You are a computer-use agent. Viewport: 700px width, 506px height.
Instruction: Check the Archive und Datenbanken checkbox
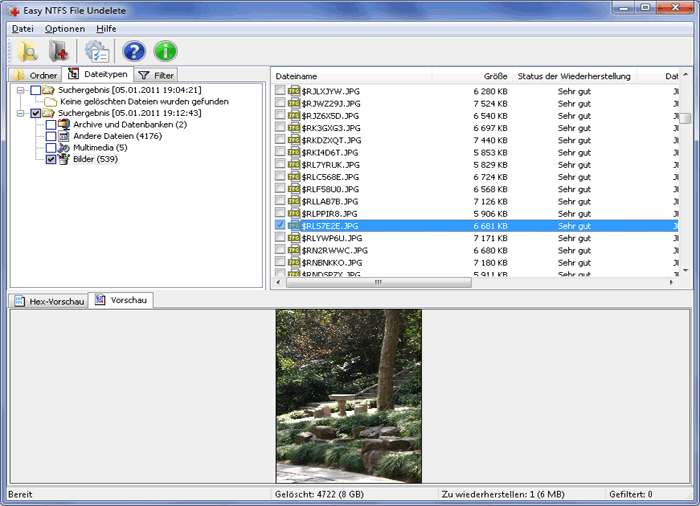point(51,124)
